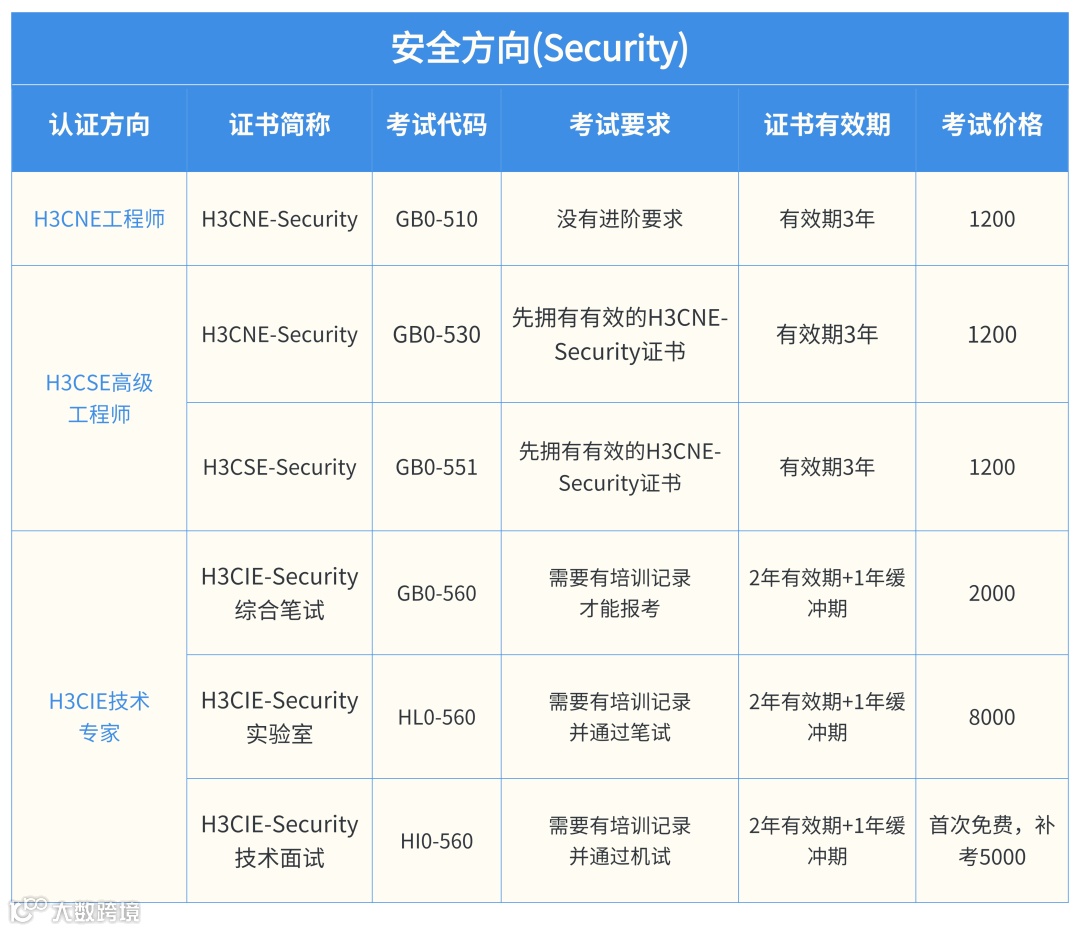1080x931 pixels.
Task: Select the H3CSE-Security certificate name cell
Action: tap(279, 467)
